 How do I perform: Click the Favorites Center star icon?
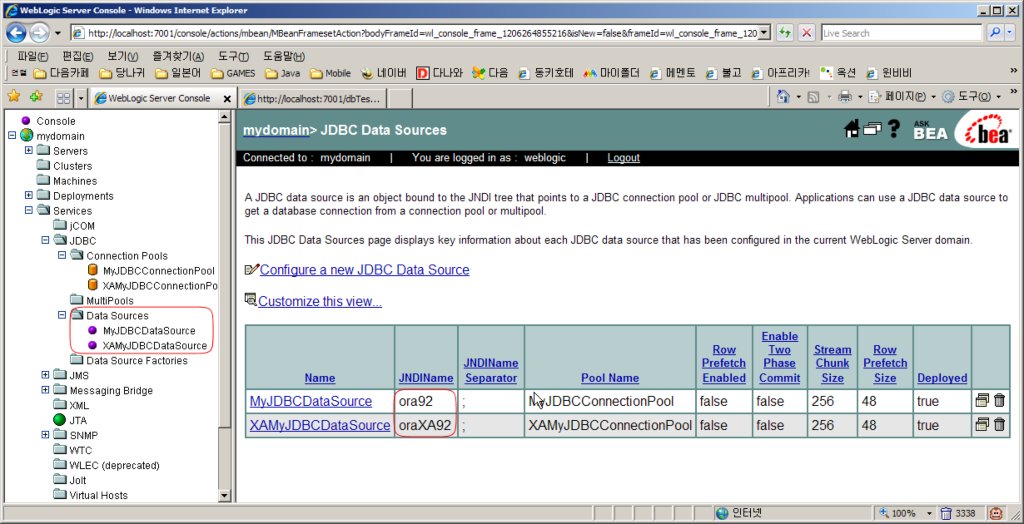[x=14, y=97]
